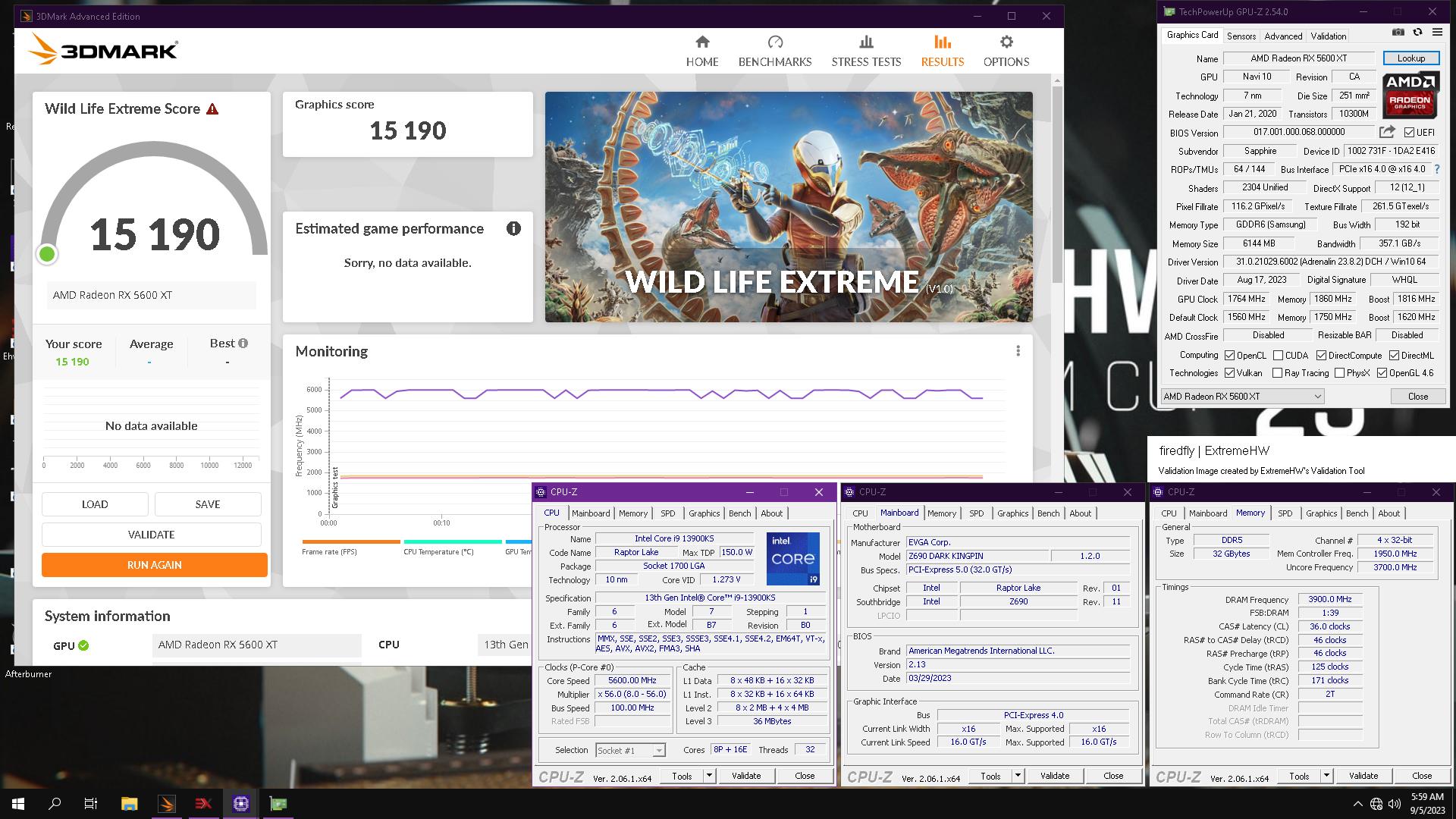This screenshot has width=1456, height=819.
Task: Click the teal CPU Temperature legend bar
Action: click(453, 541)
